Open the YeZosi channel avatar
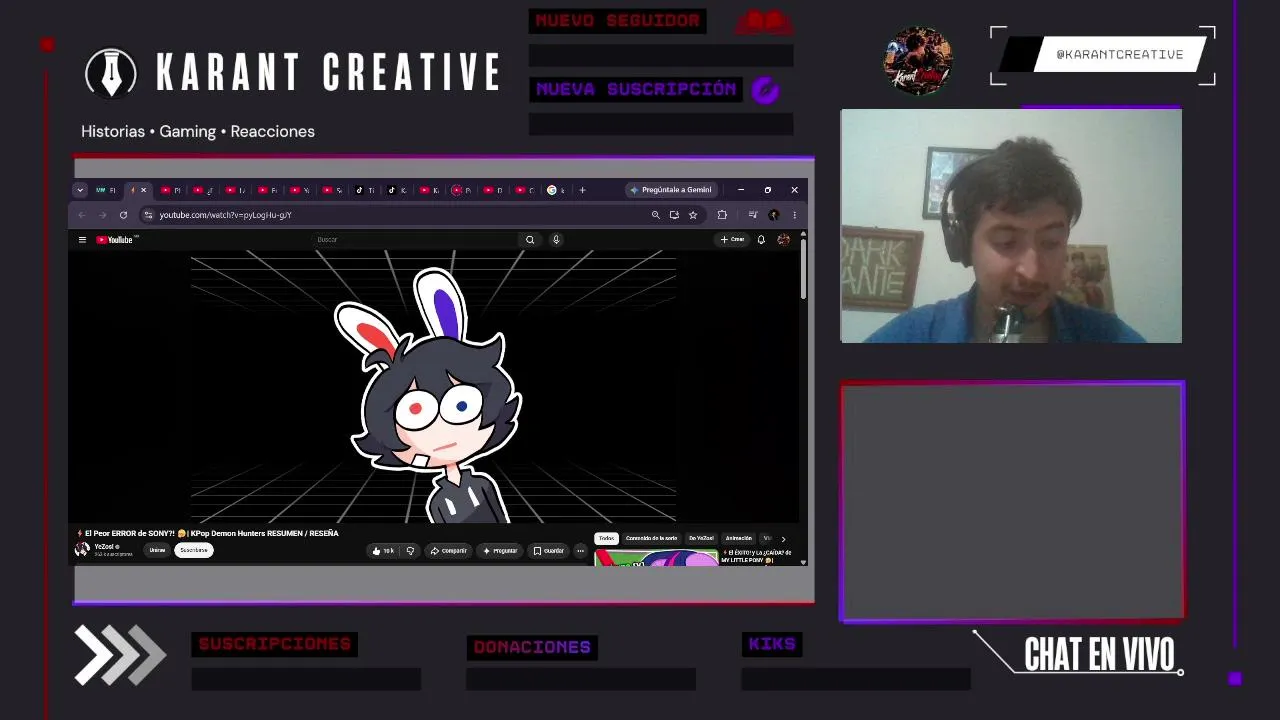Screen dimensions: 1280x720 pyautogui.click(x=82, y=550)
